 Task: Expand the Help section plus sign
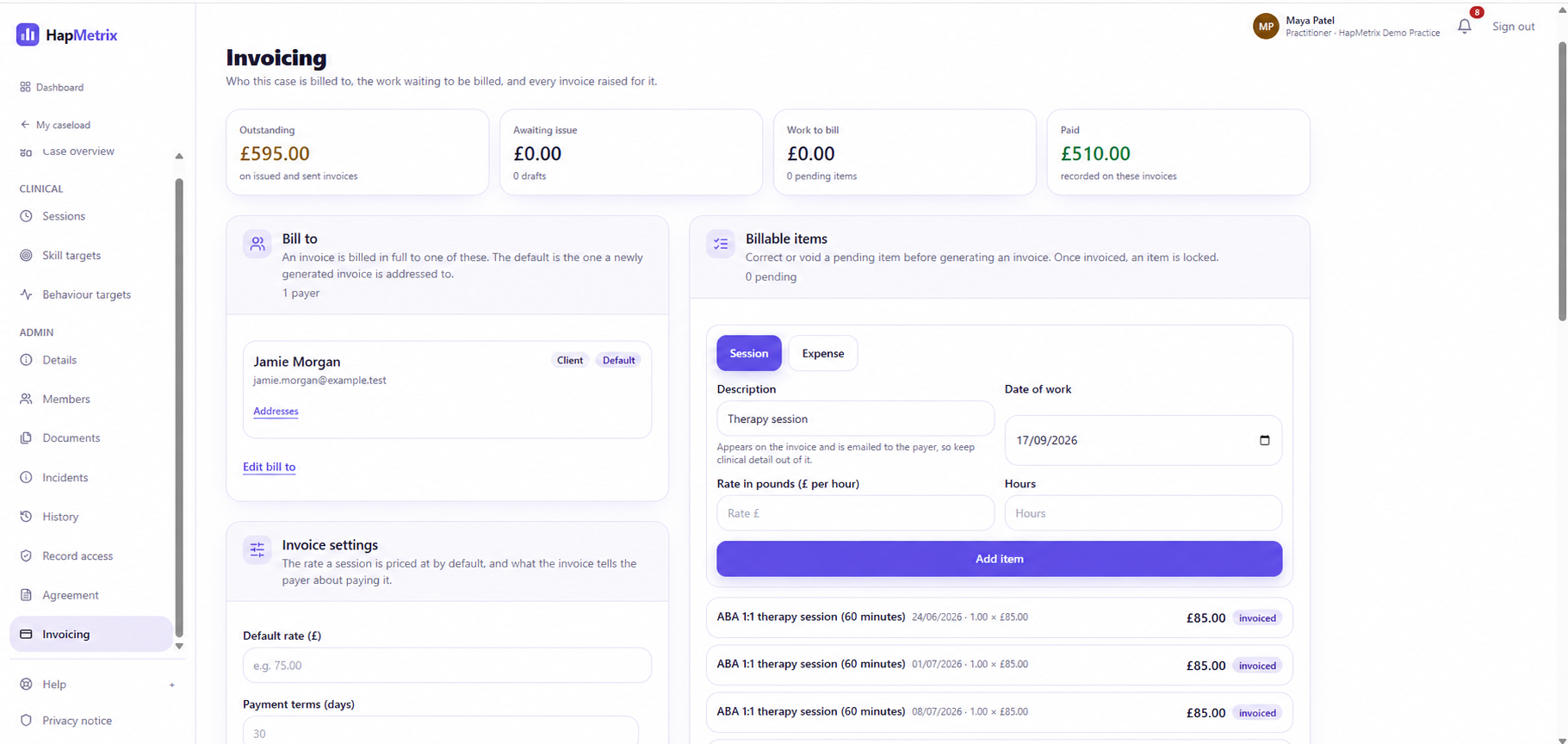tap(172, 685)
